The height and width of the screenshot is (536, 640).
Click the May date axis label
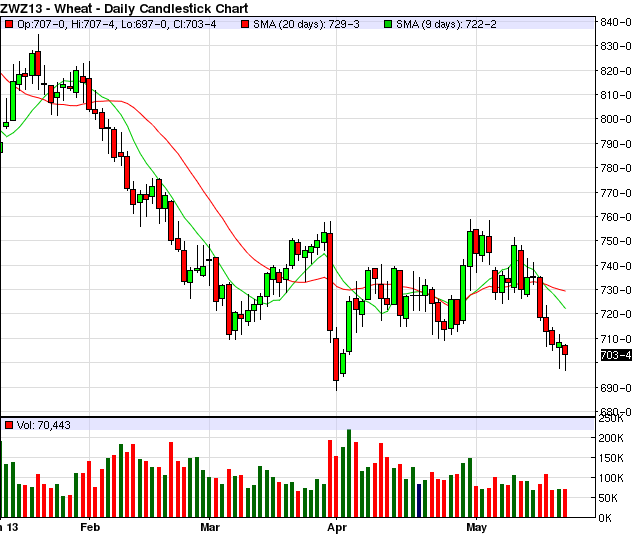click(x=476, y=527)
